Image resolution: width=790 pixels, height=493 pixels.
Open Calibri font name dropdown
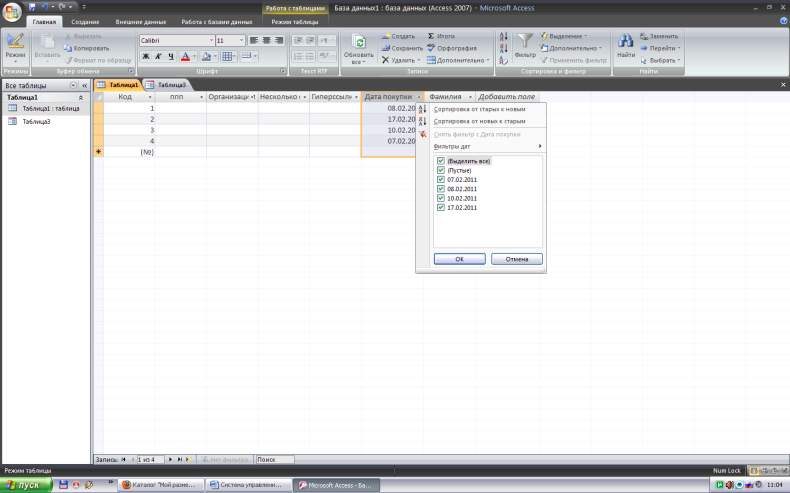(211, 40)
